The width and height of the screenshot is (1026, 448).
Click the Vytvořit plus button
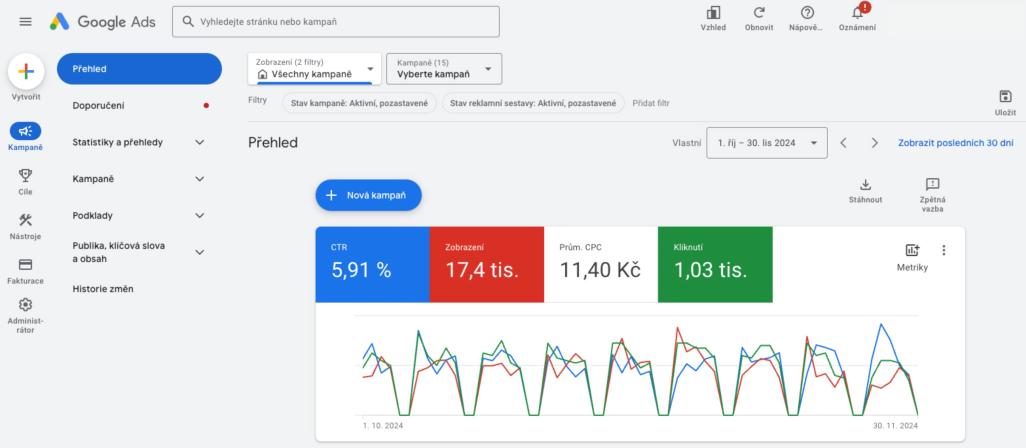coord(26,71)
